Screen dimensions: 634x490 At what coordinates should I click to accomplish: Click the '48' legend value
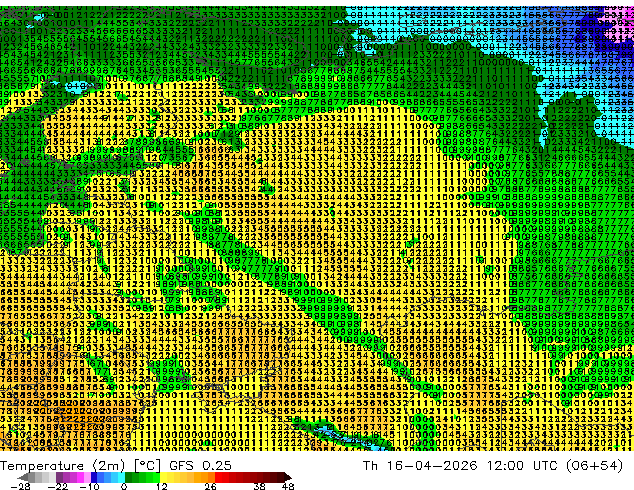click(x=288, y=486)
